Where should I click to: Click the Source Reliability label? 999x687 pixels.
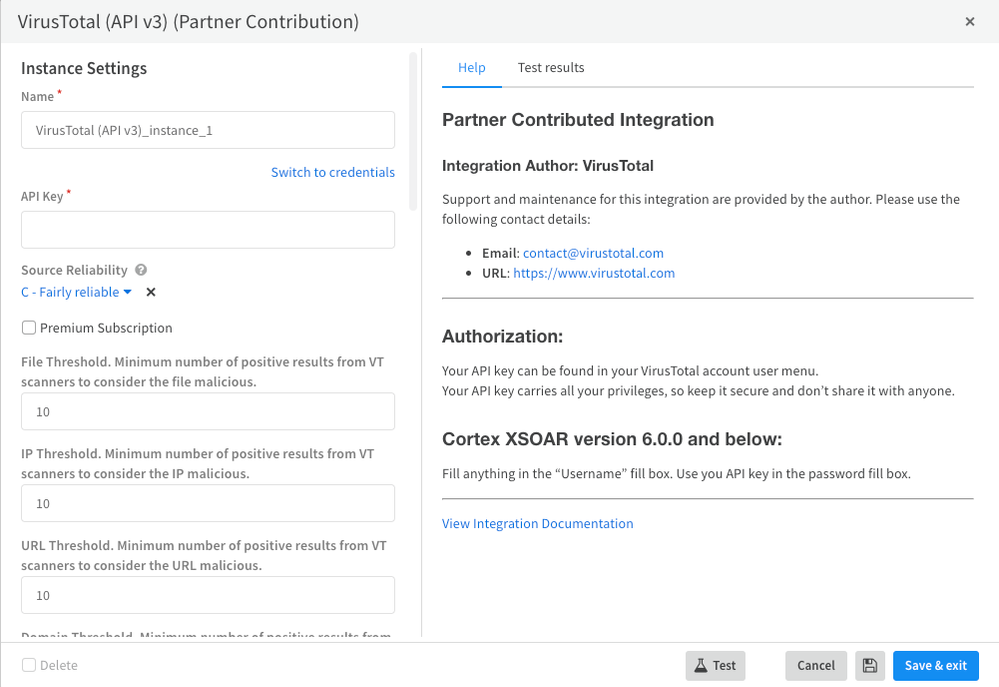pyautogui.click(x=74, y=270)
